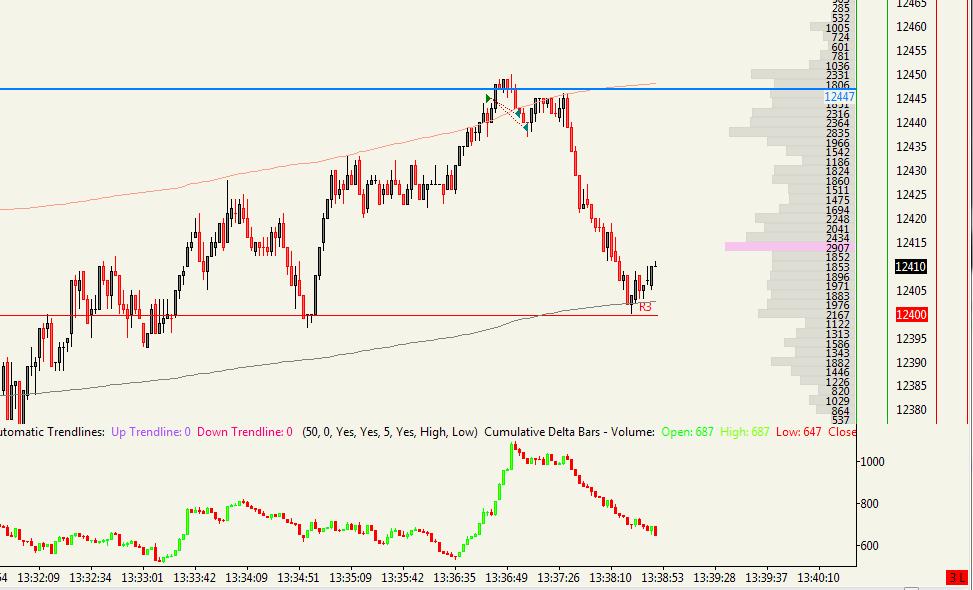Click the 13:33:01 time label
The image size is (973, 590).
pos(143,578)
